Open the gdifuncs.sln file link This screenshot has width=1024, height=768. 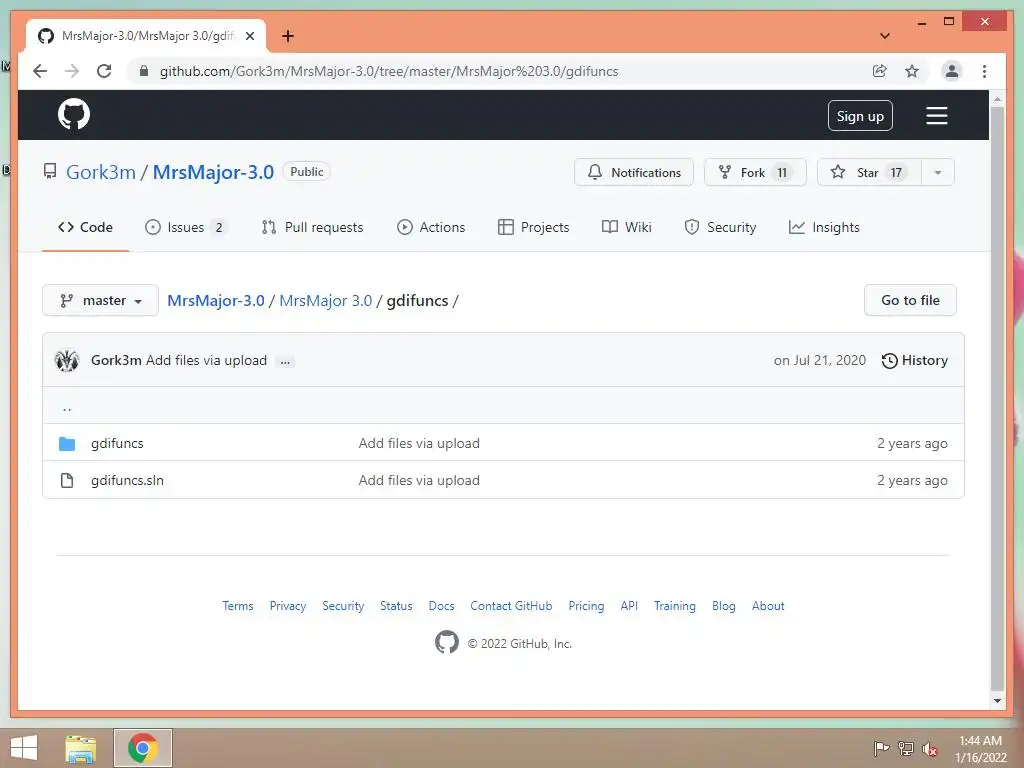coord(127,480)
